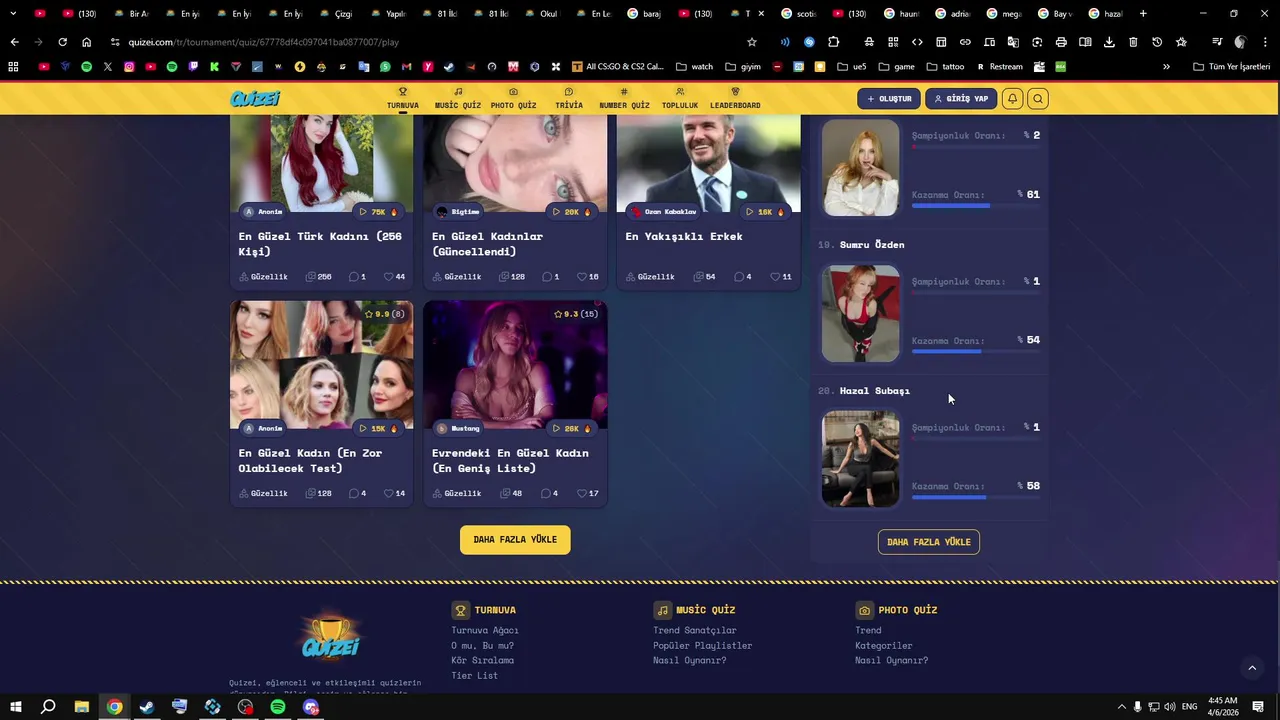Open the Turnuva tab
This screenshot has height=720, width=1280.
403,98
